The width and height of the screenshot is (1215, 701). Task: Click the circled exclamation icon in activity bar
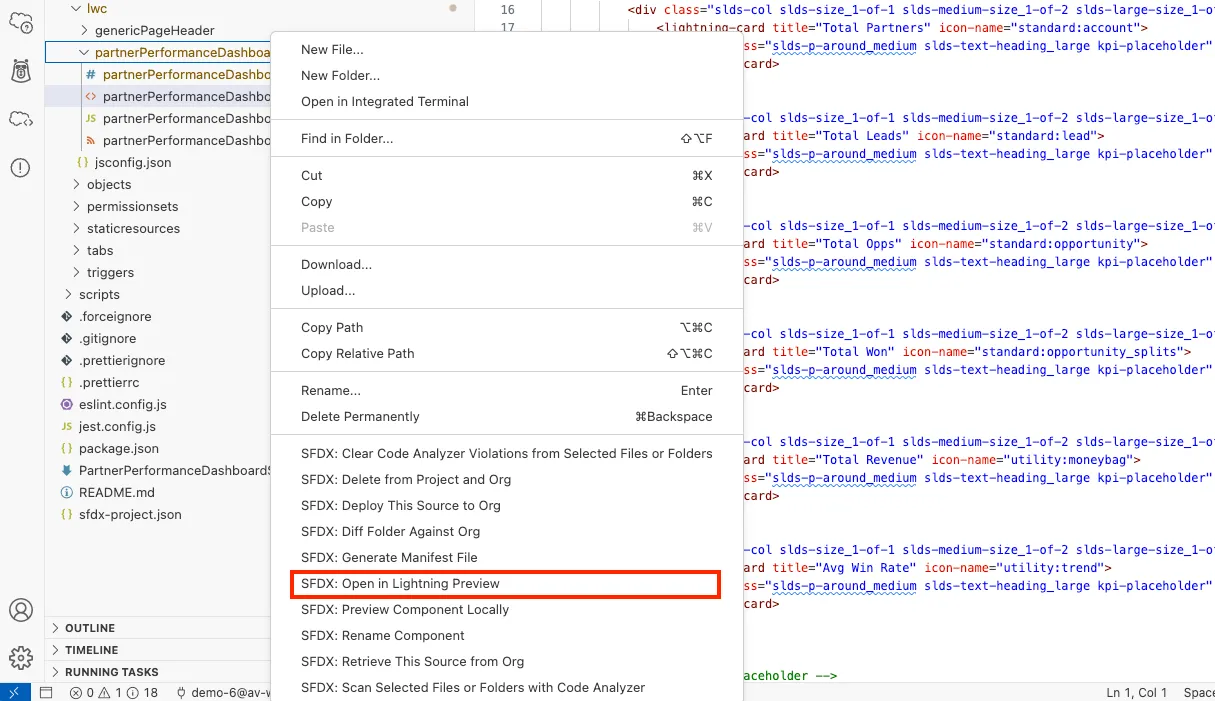pyautogui.click(x=21, y=168)
